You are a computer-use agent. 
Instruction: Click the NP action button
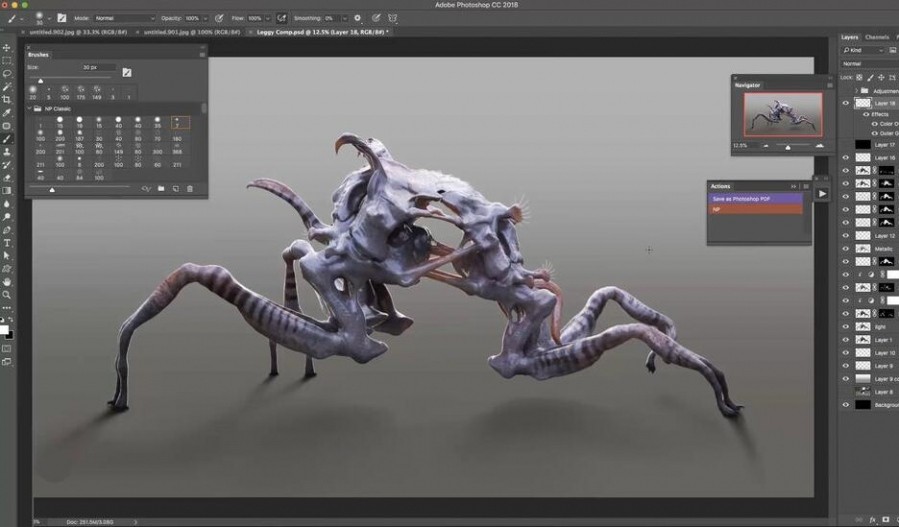point(755,209)
